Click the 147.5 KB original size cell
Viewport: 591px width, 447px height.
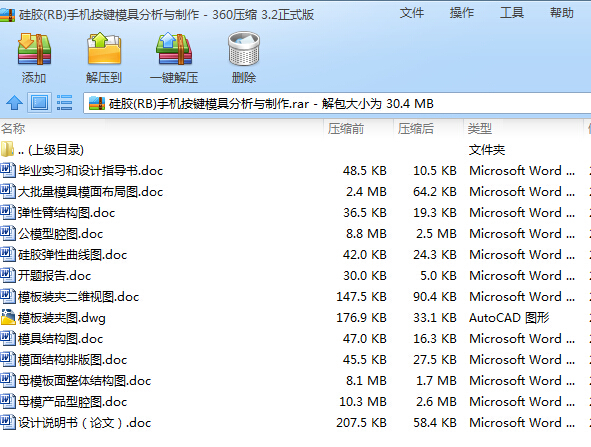click(361, 297)
